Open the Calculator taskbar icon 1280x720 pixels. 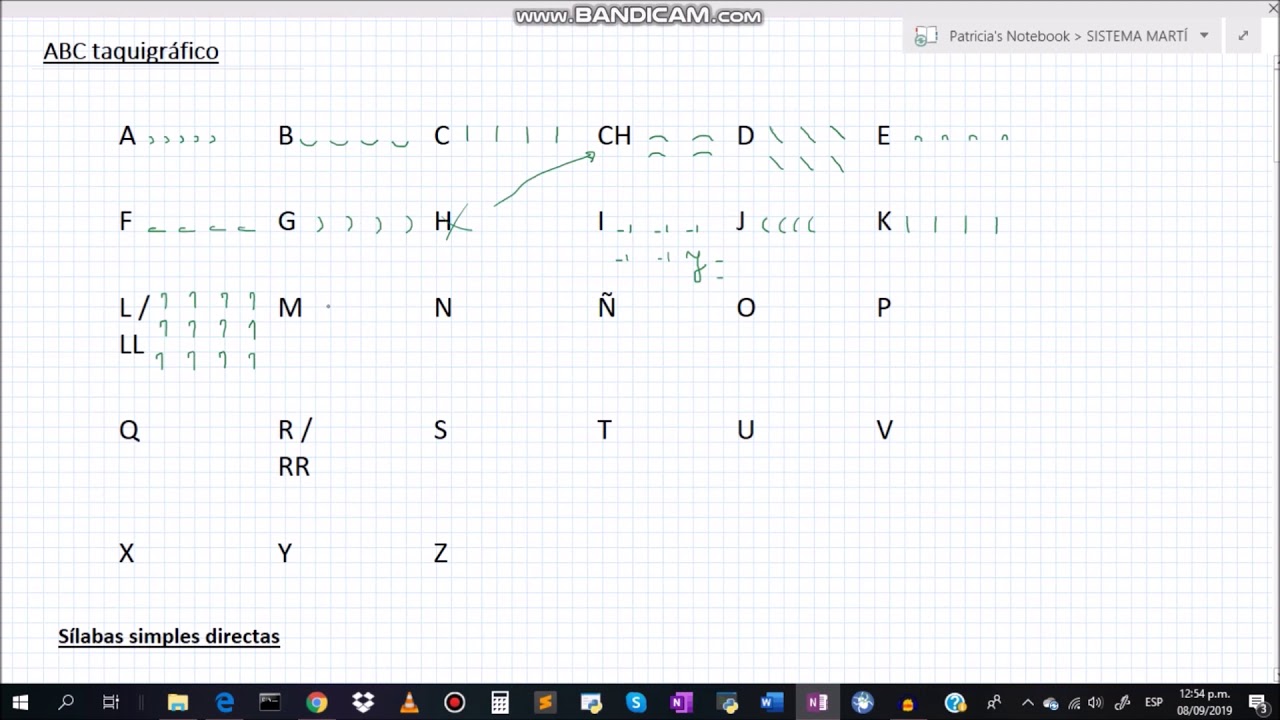500,703
